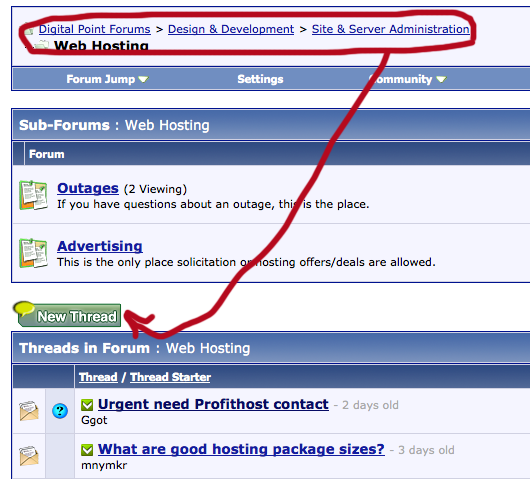Open 'What are good hosting package sizes?' thread
530x479 pixels.
241,449
